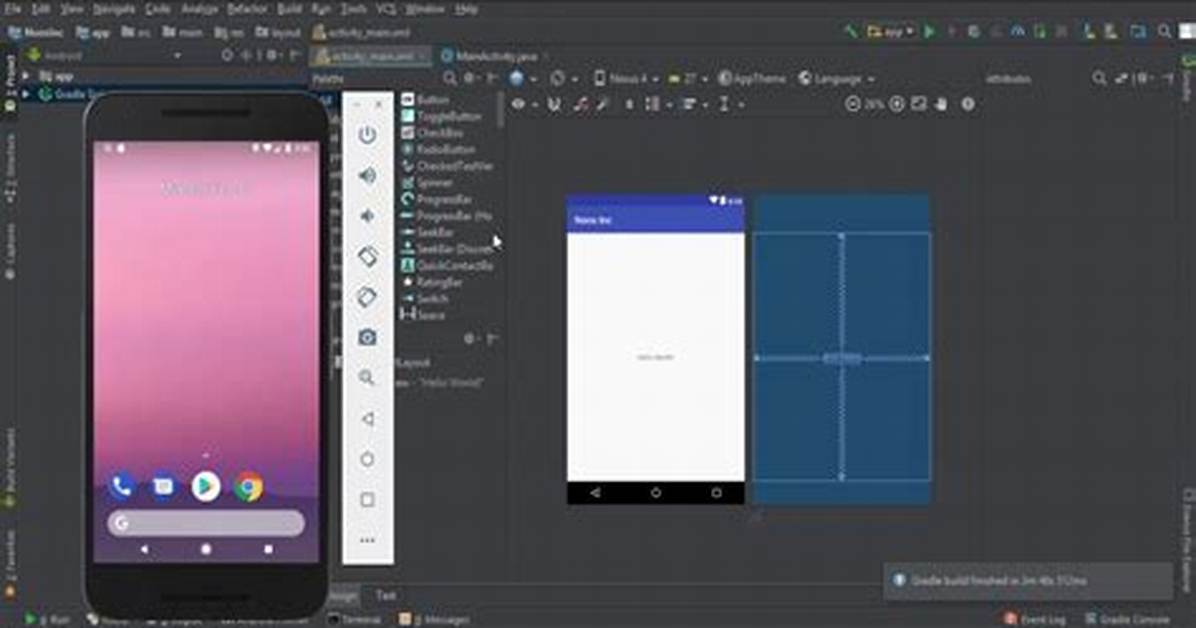Rotate emulator left using sidebar icon
Screen dimensions: 1196x628
tap(368, 256)
